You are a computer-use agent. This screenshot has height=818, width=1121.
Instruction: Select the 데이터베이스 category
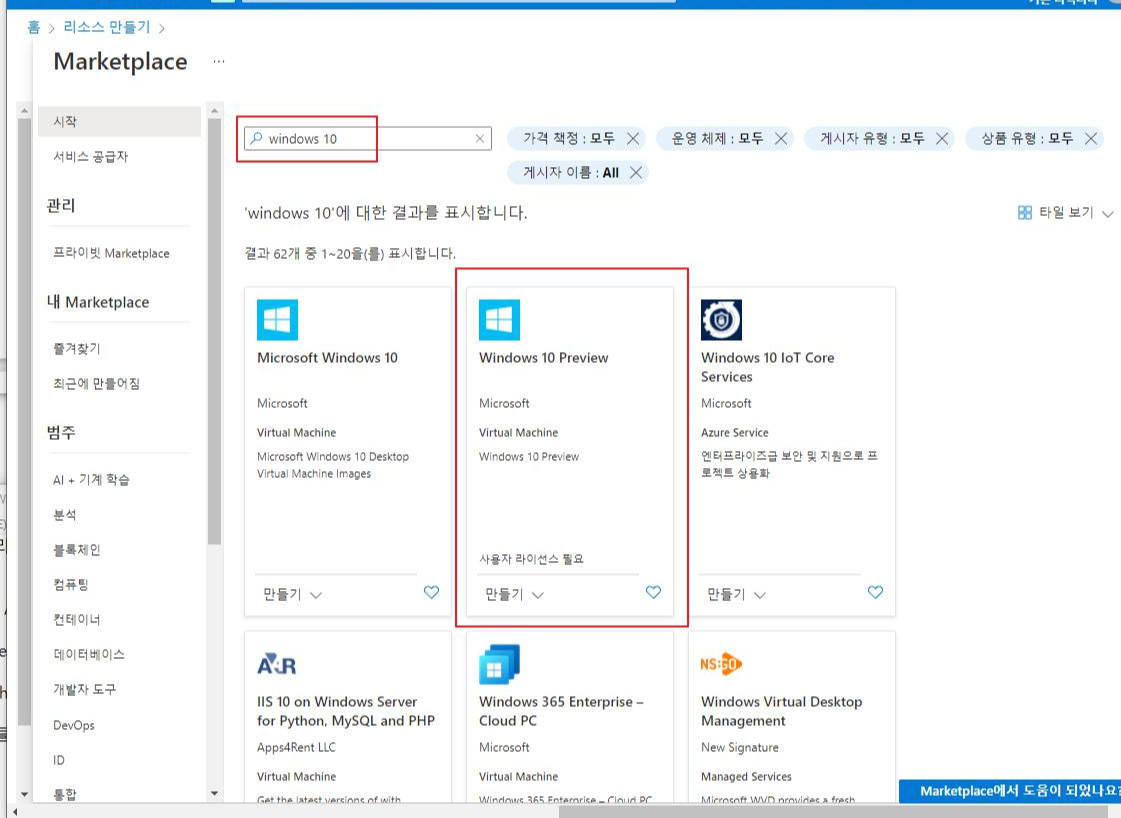click(89, 654)
